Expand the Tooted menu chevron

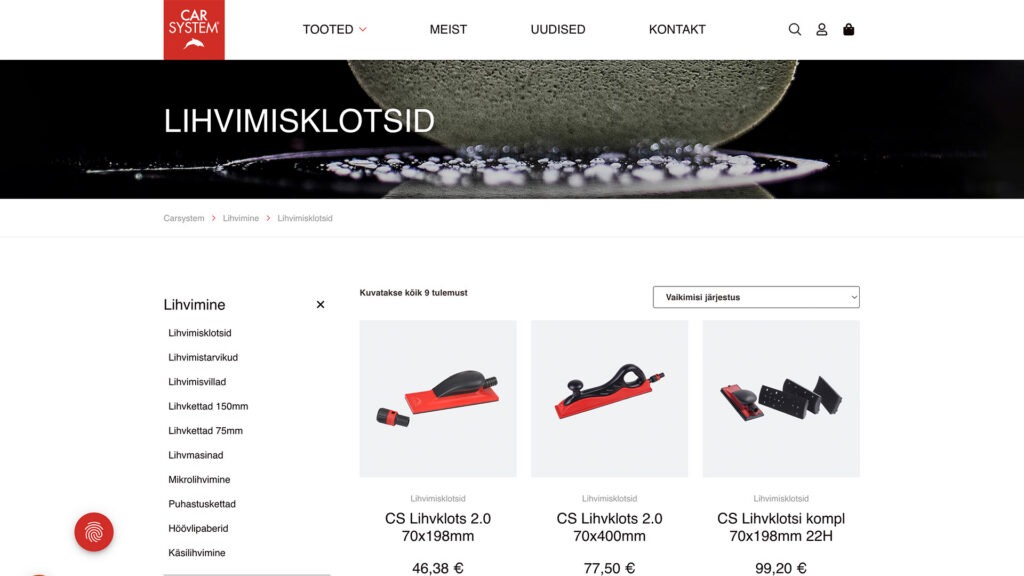(363, 29)
